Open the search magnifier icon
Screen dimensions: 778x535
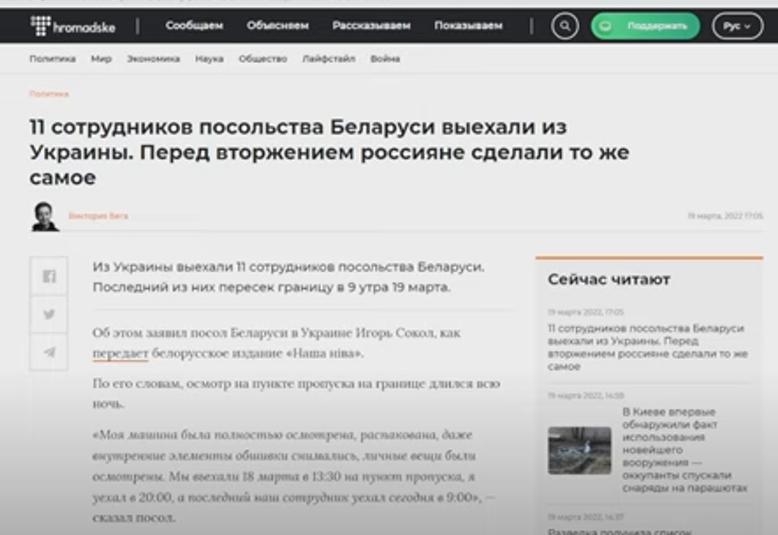[565, 26]
